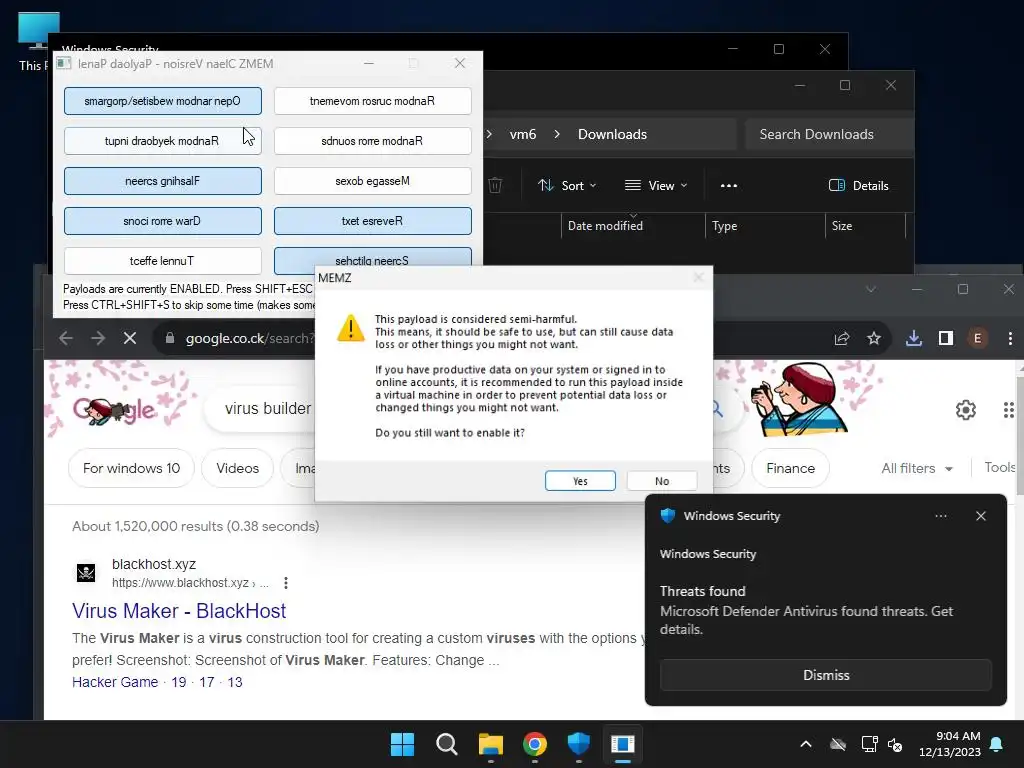Open more options for blackhost.xyz result
The height and width of the screenshot is (768, 1024).
pyautogui.click(x=285, y=583)
